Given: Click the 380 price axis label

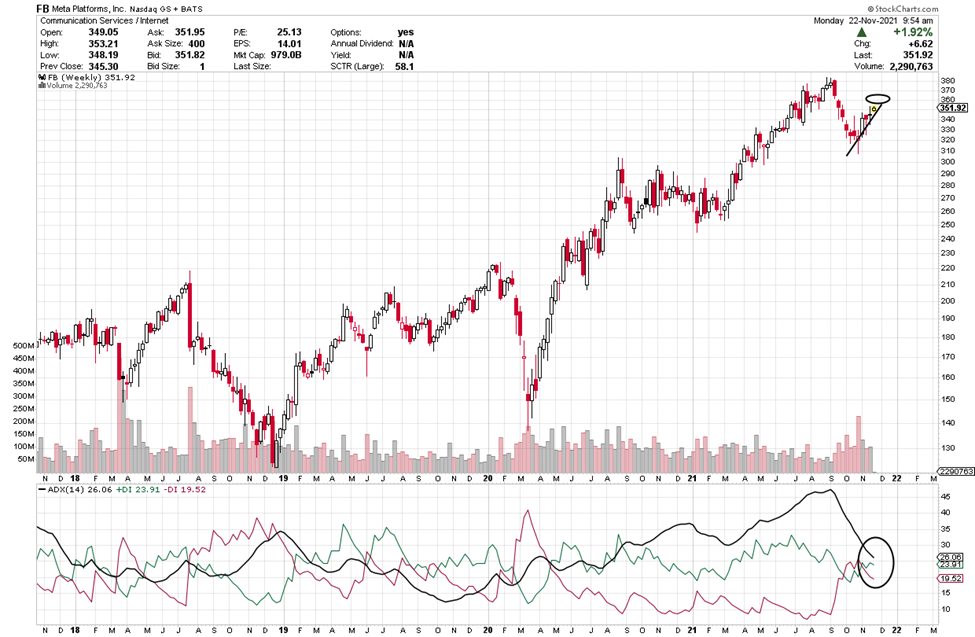Looking at the screenshot, I should pos(947,81).
